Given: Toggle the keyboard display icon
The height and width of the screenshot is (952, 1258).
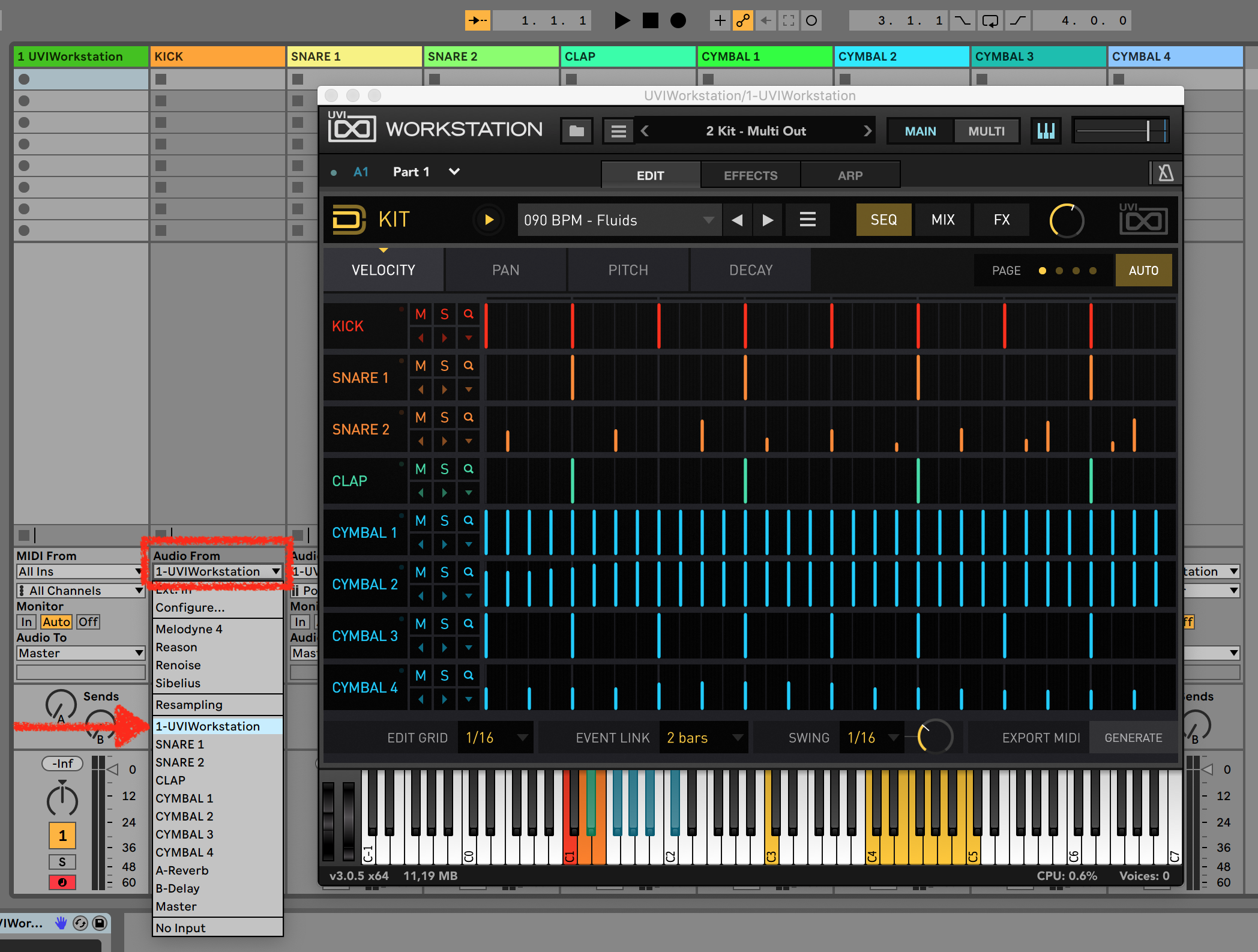Looking at the screenshot, I should click(1046, 131).
